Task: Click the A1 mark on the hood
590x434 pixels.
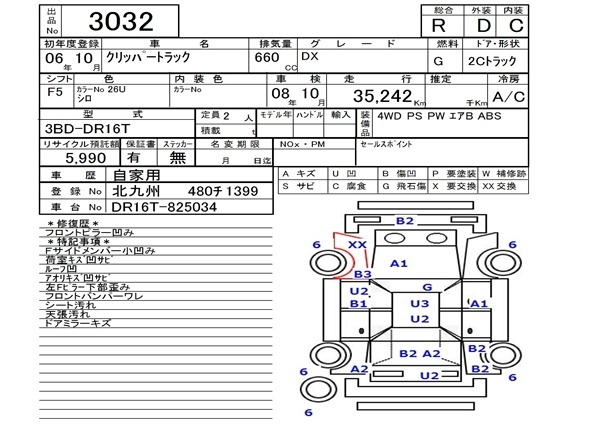Action: [x=399, y=263]
